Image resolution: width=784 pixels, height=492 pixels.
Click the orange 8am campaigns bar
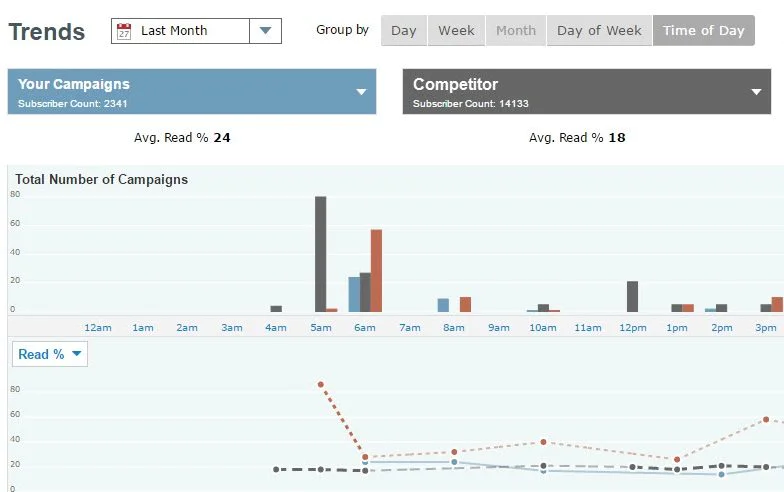point(465,304)
